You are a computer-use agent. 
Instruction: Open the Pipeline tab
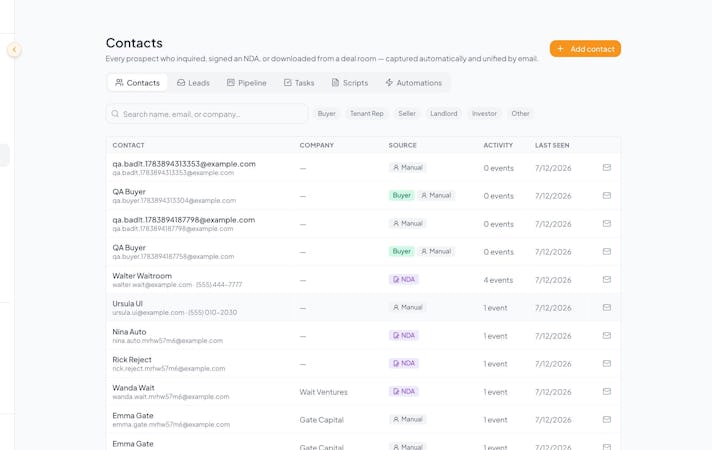[247, 83]
